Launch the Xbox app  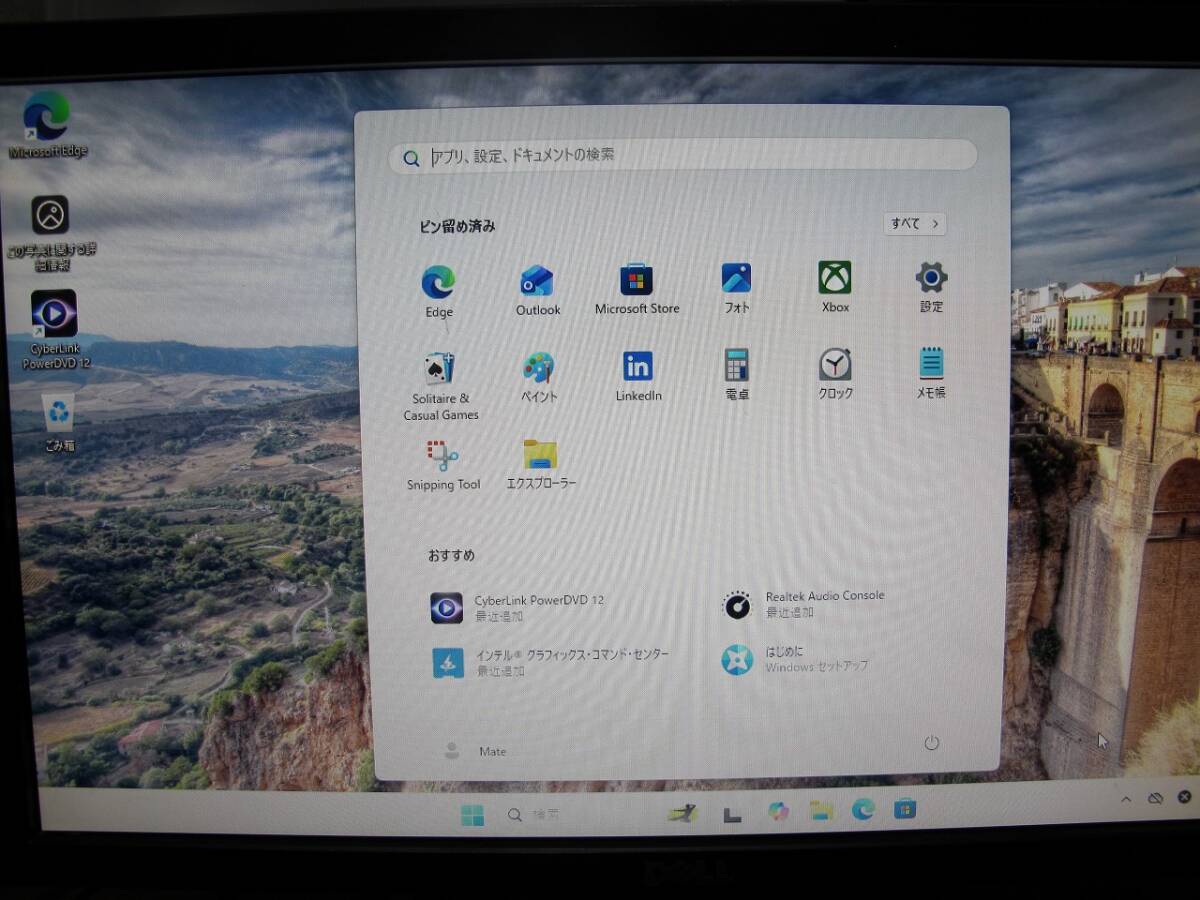coord(835,287)
